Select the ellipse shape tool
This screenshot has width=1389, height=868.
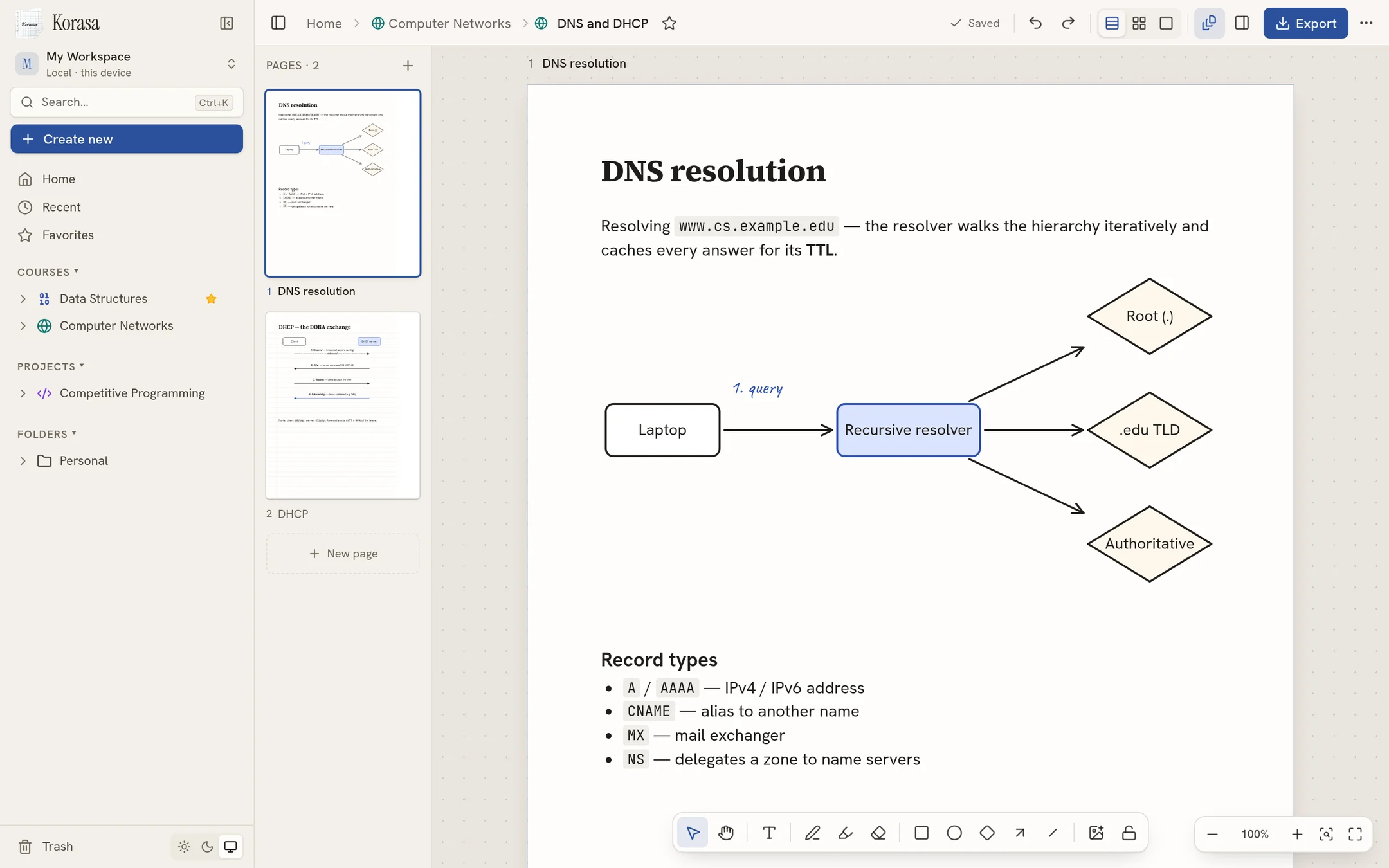point(954,833)
